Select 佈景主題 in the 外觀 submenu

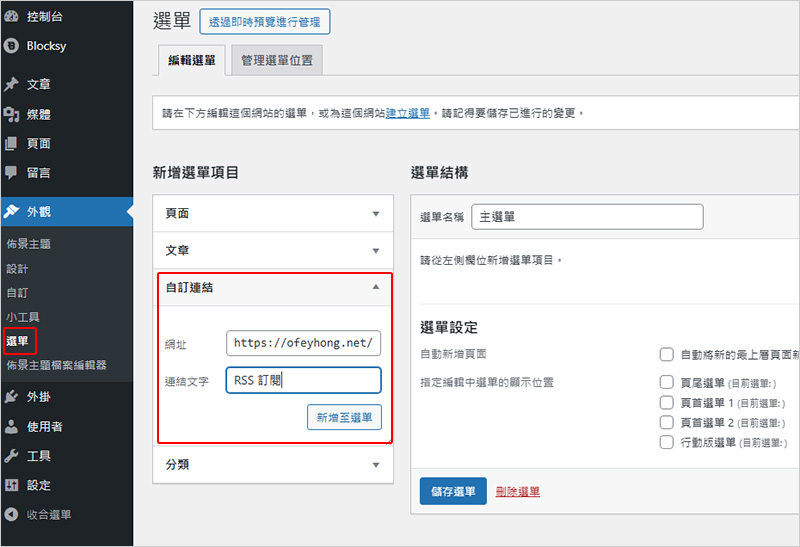pos(29,244)
